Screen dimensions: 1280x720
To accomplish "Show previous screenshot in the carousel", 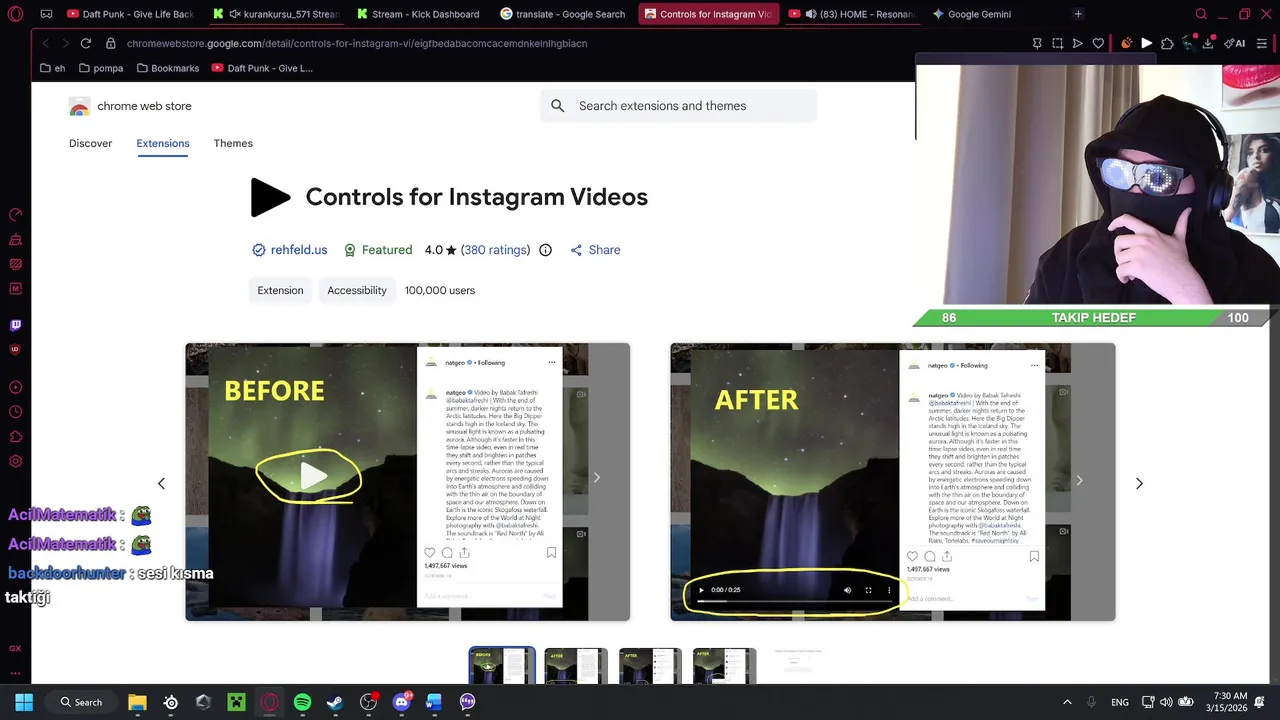I will (x=161, y=483).
